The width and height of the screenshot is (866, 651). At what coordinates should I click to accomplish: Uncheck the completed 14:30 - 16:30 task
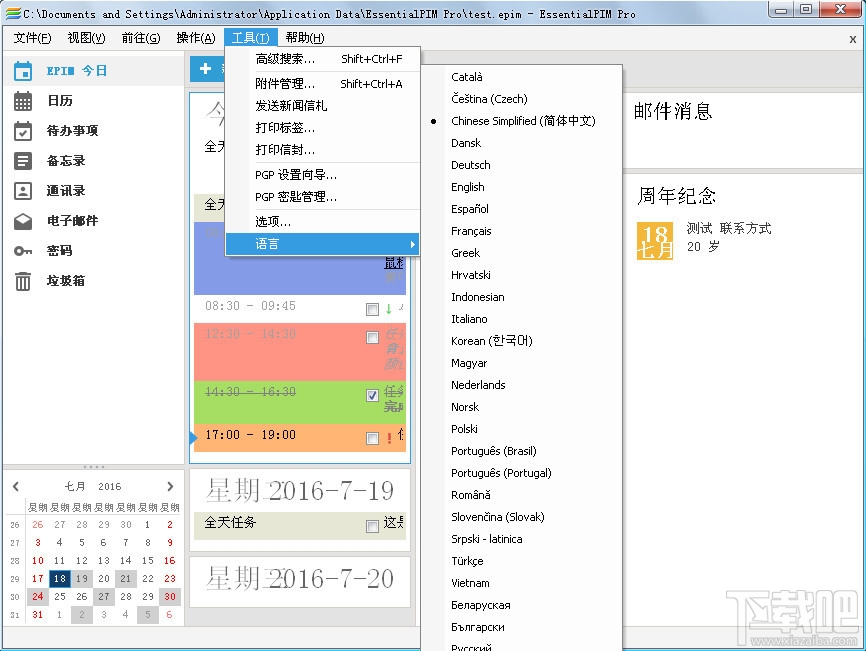click(372, 394)
